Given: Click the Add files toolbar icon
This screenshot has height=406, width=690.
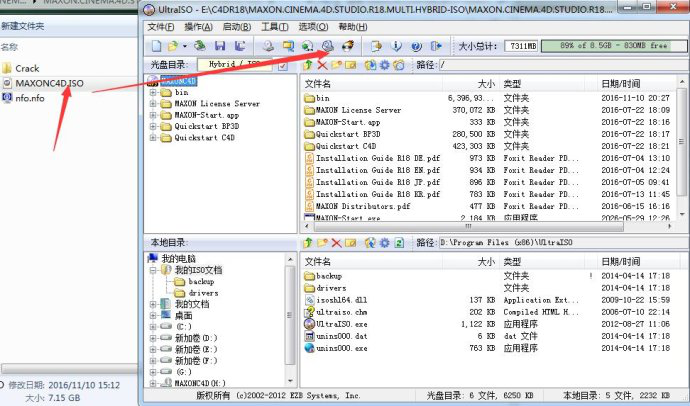Looking at the screenshot, I should (376, 46).
